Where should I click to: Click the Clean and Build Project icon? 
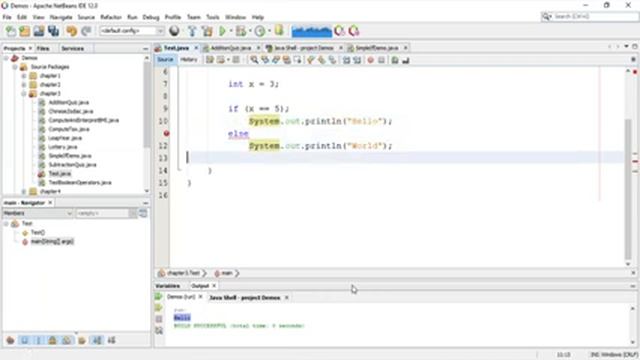pyautogui.click(x=207, y=31)
